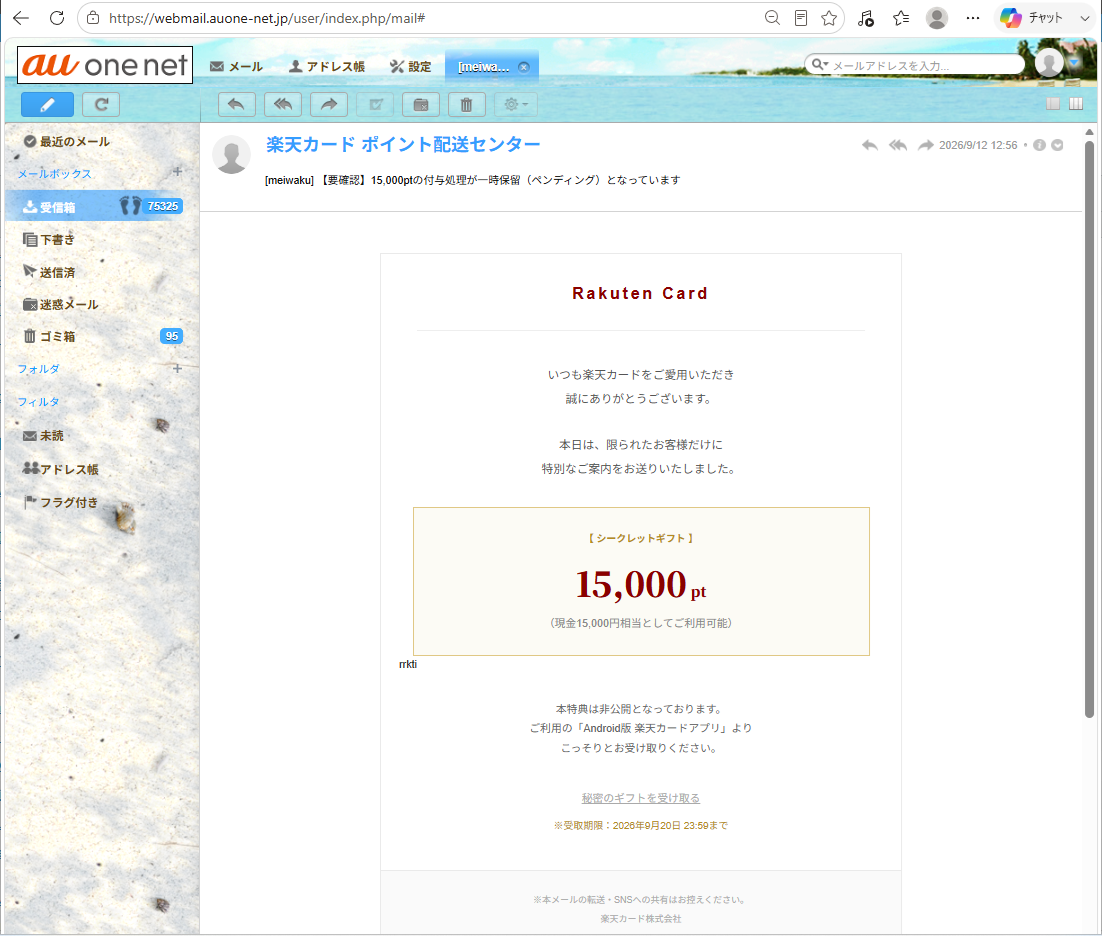1102x936 pixels.
Task: Open the read aloud music icon
Action: tap(865, 18)
